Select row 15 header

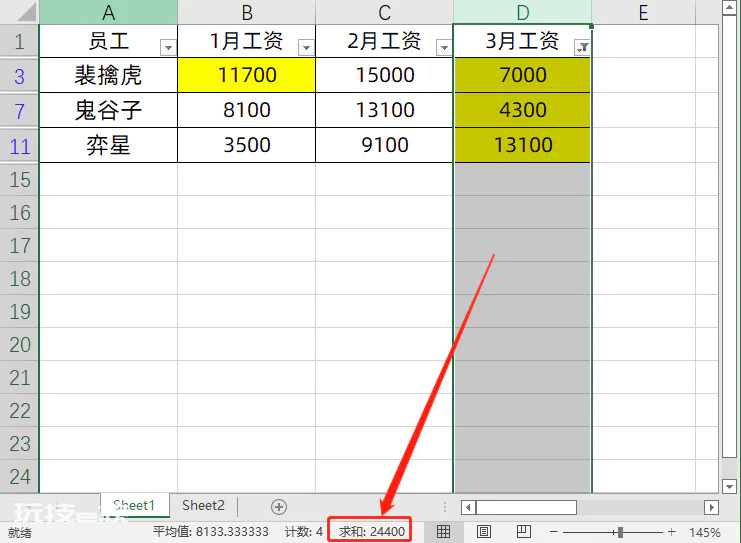click(x=19, y=180)
